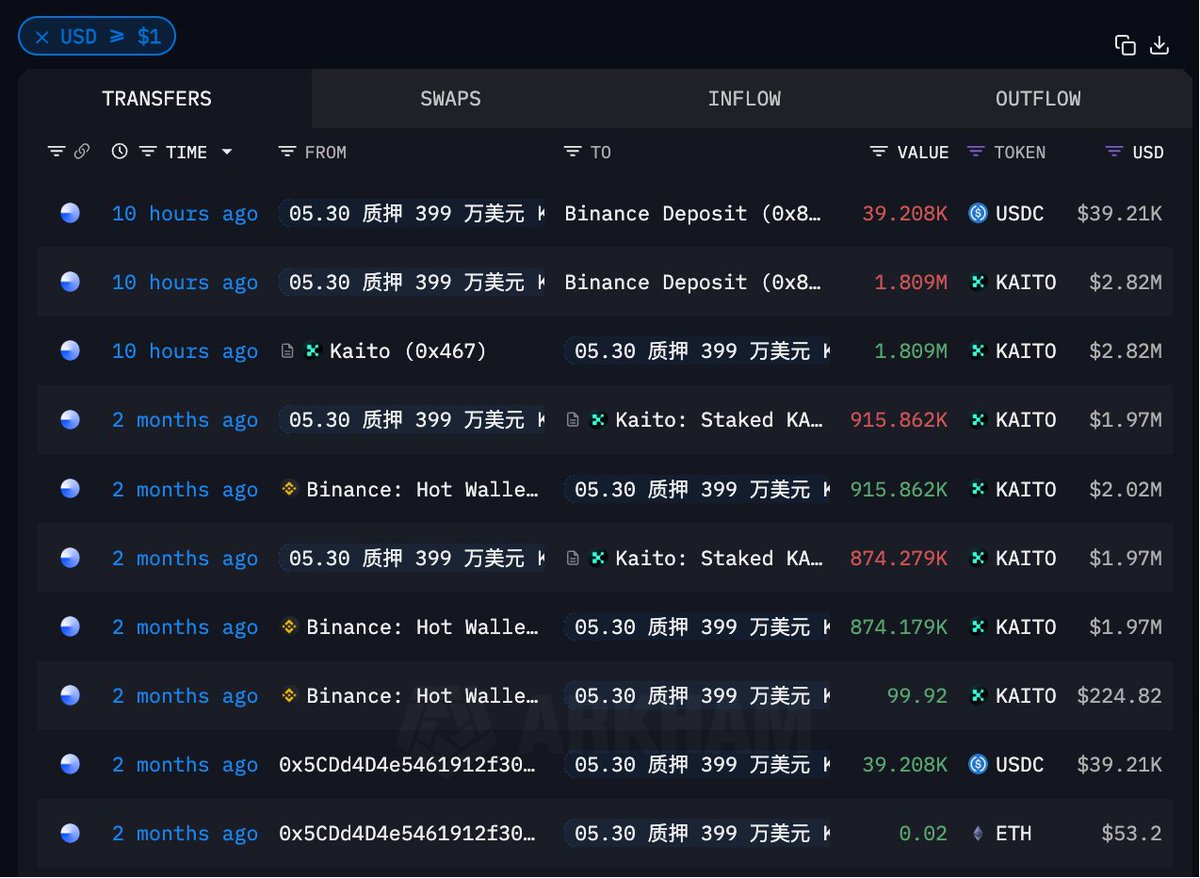
Task: Switch to the INFLOW tab
Action: point(744,99)
